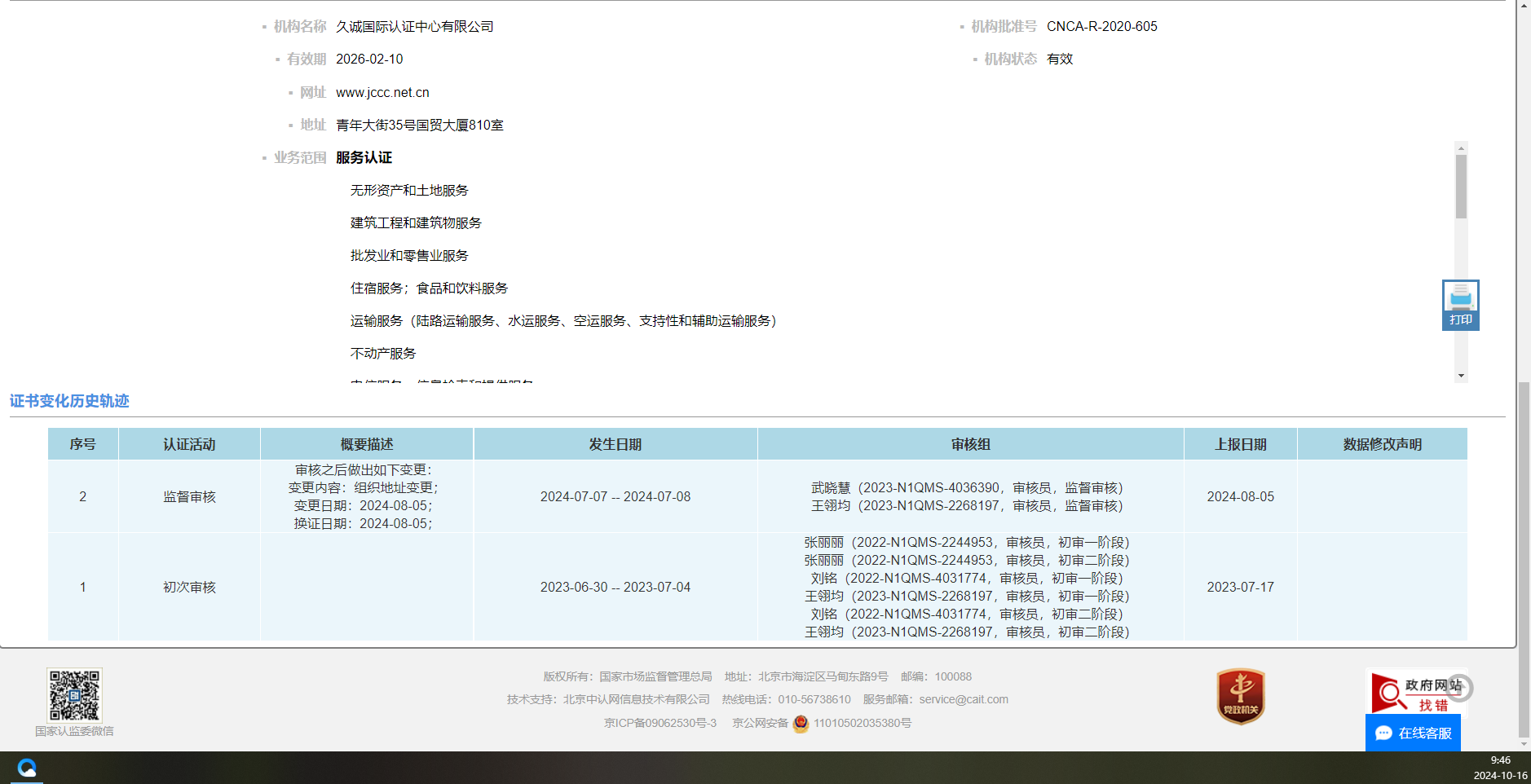Image resolution: width=1531 pixels, height=784 pixels.
Task: Click the 国家市场监督管理总局 copyright text
Action: (x=655, y=676)
